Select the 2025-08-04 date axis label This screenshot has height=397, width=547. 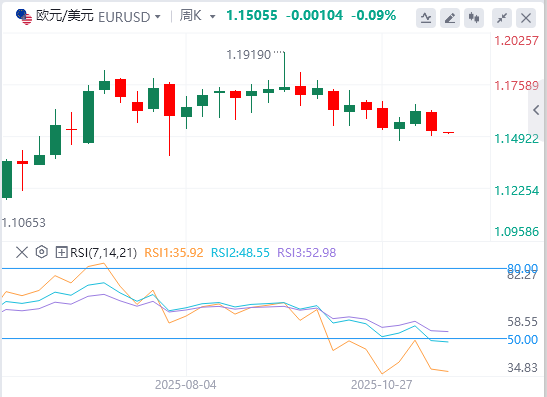(x=186, y=385)
